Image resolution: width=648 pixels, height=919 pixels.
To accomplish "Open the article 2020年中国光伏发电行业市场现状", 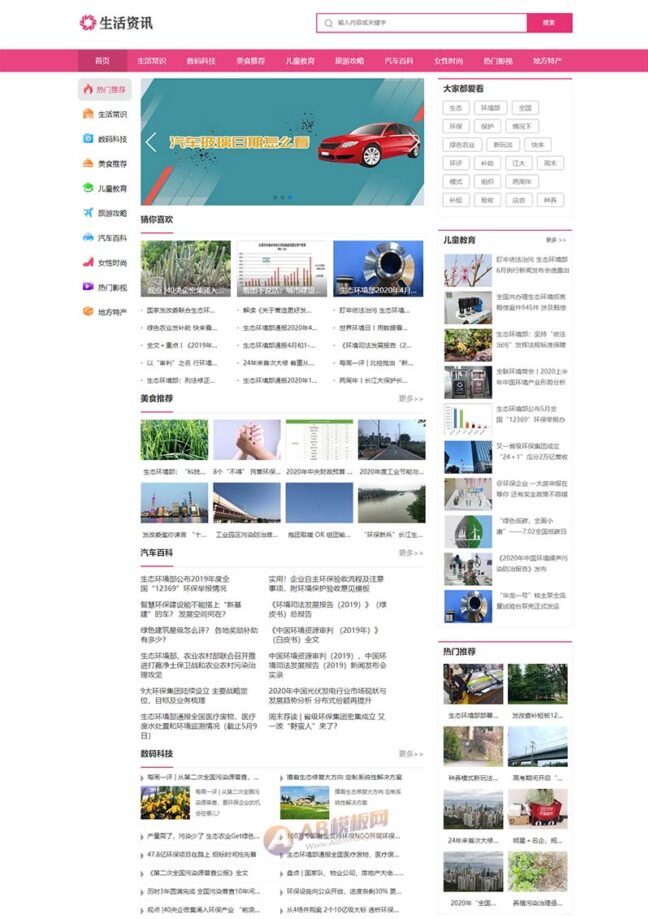I will (328, 696).
